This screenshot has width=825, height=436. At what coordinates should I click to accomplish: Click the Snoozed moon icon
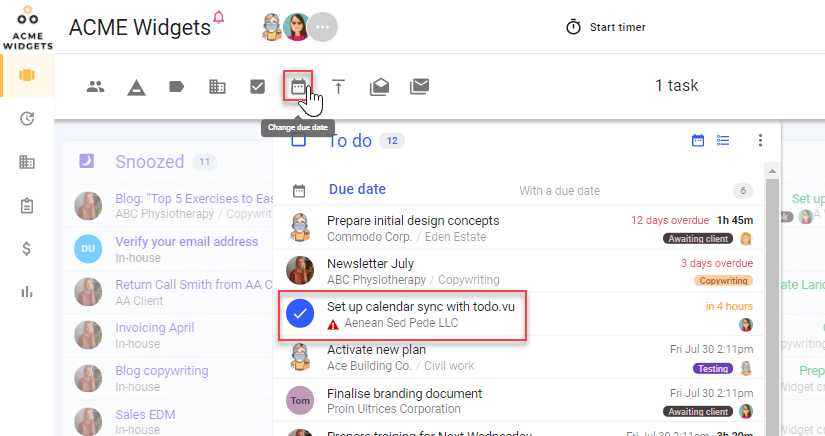[86, 161]
